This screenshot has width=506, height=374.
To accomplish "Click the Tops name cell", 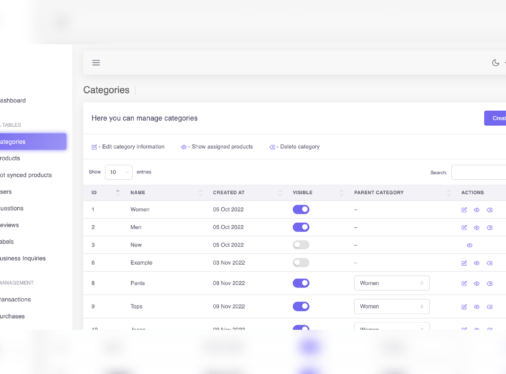I will 136,306.
